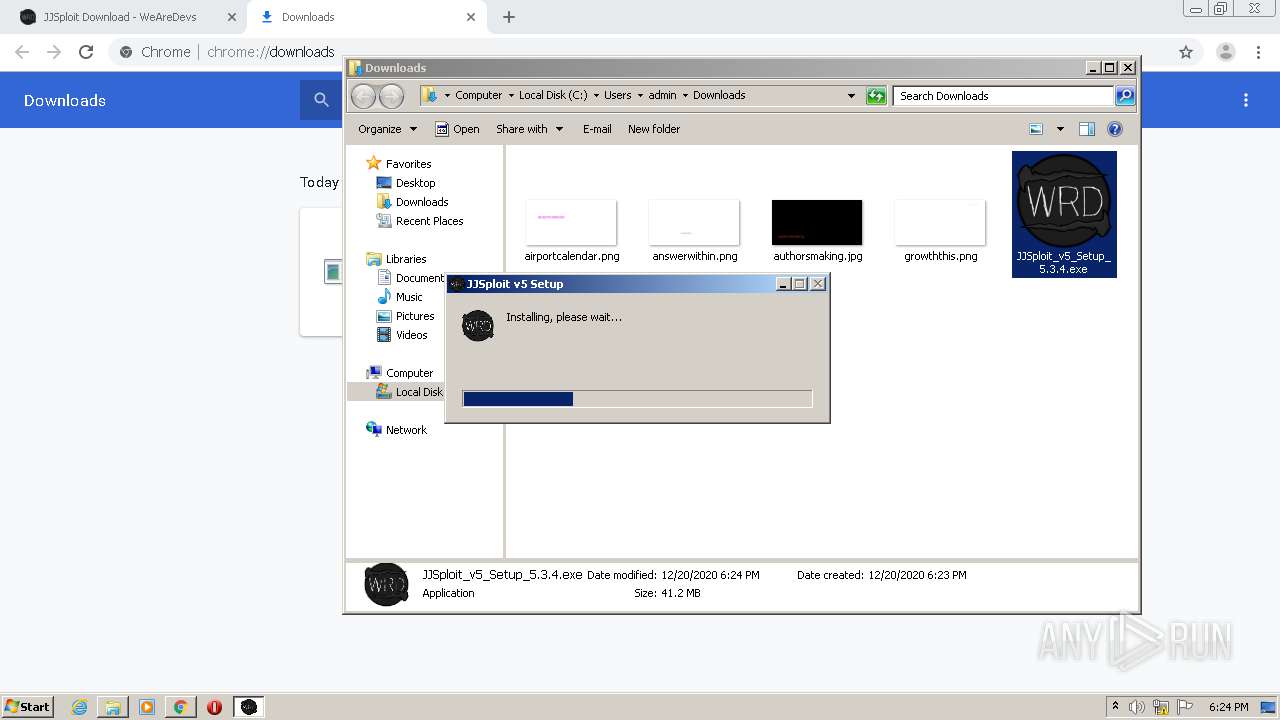Open Downloads page three-dot menu
Image resolution: width=1280 pixels, height=720 pixels.
(1246, 100)
